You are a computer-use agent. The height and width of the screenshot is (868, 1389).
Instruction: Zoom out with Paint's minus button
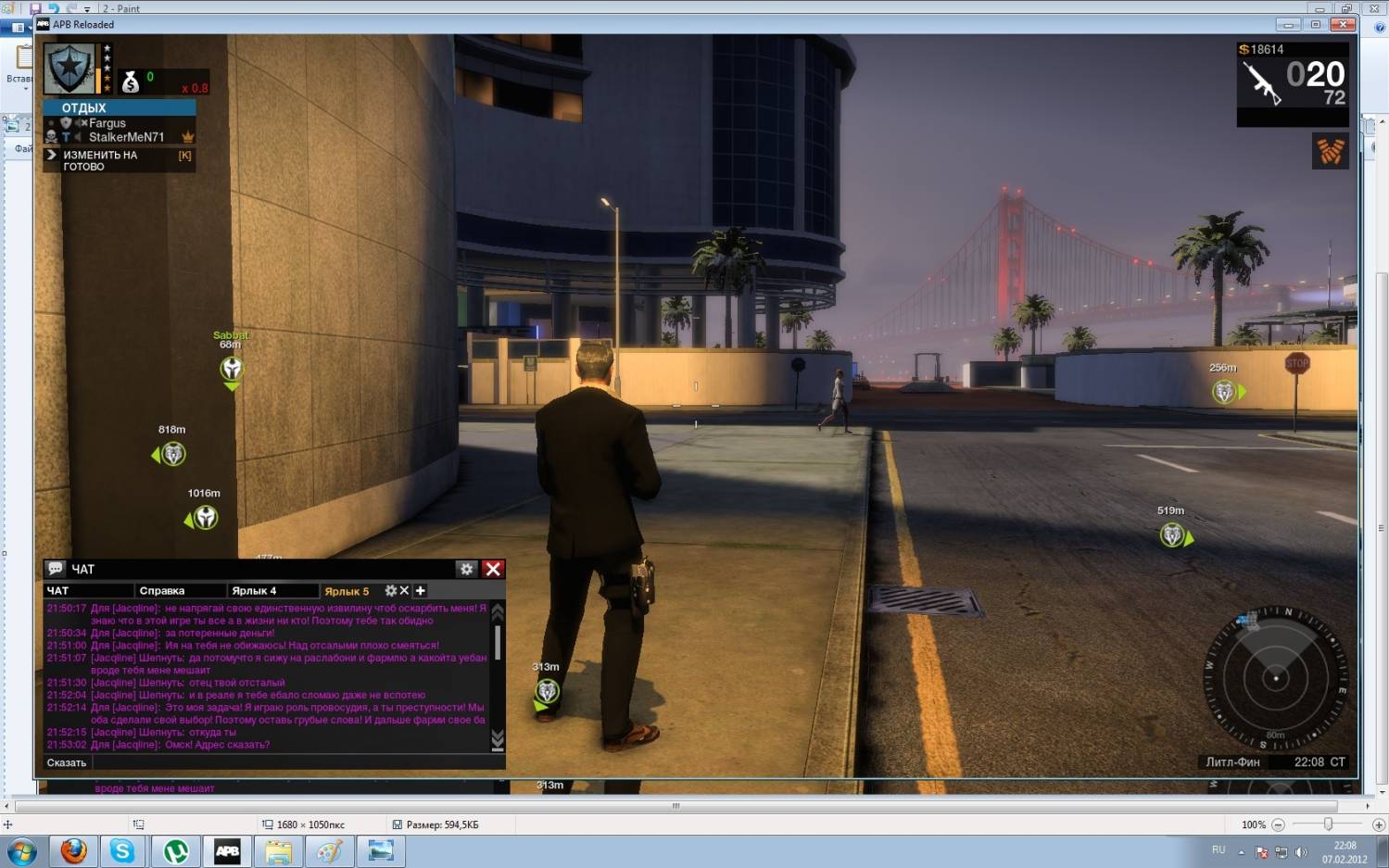(x=1278, y=824)
